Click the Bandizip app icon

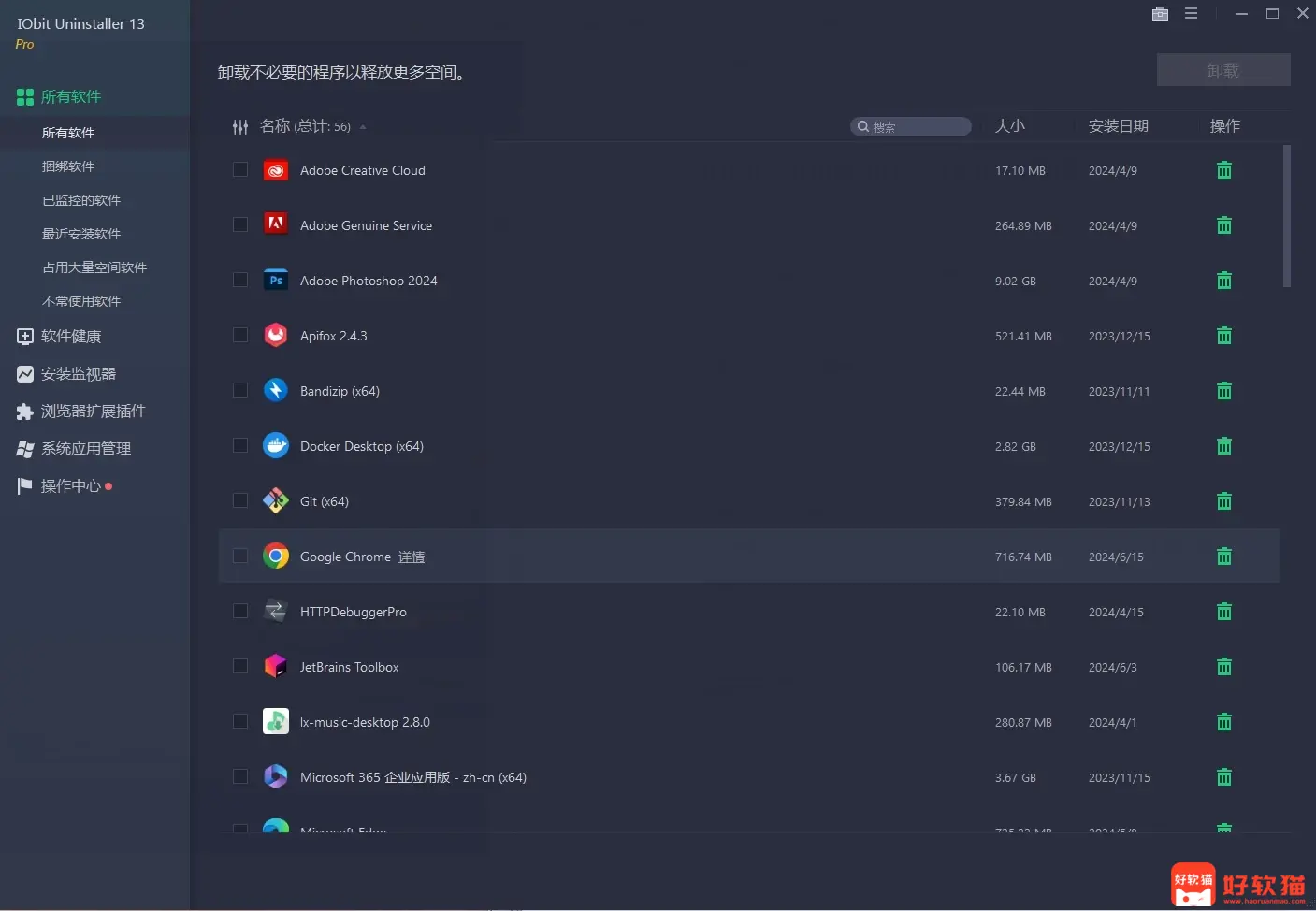tap(276, 391)
